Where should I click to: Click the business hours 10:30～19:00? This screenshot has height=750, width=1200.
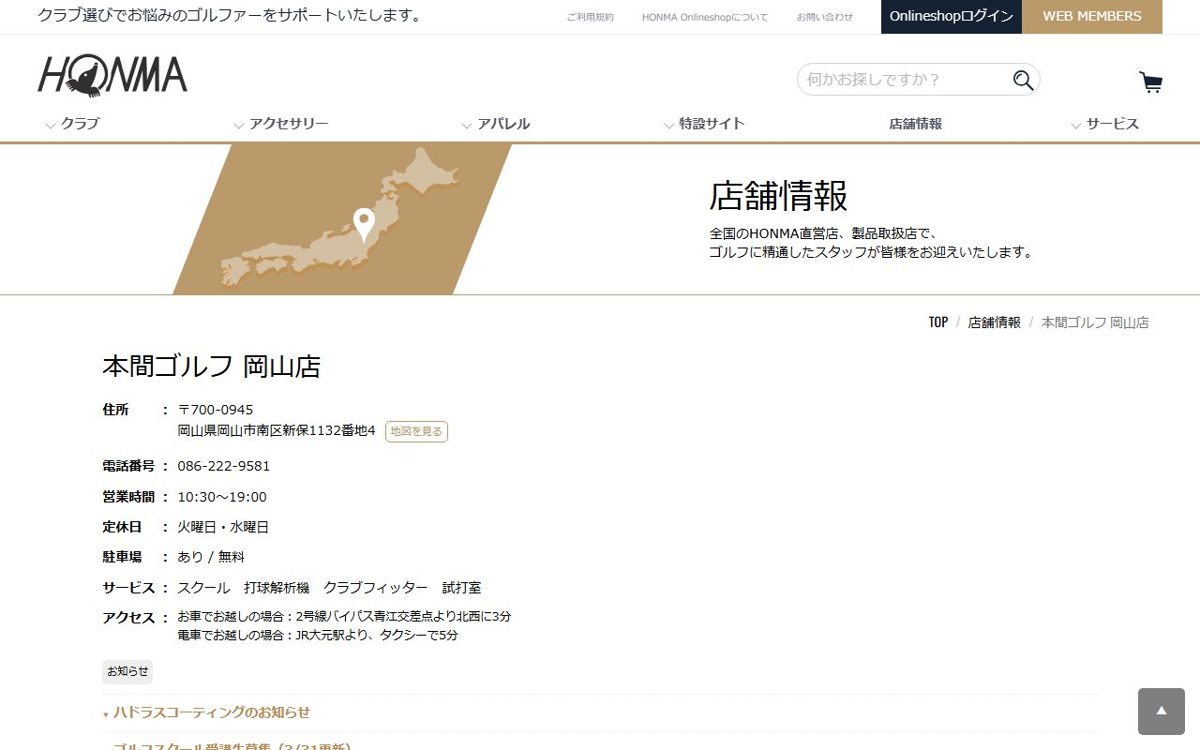tap(222, 497)
